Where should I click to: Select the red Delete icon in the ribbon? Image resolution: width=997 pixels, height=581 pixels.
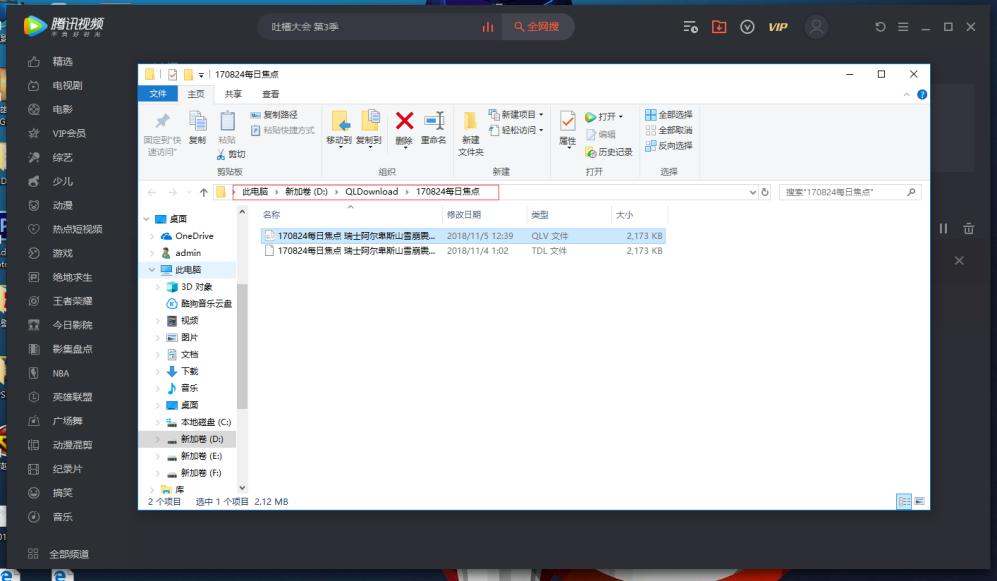[x=403, y=122]
